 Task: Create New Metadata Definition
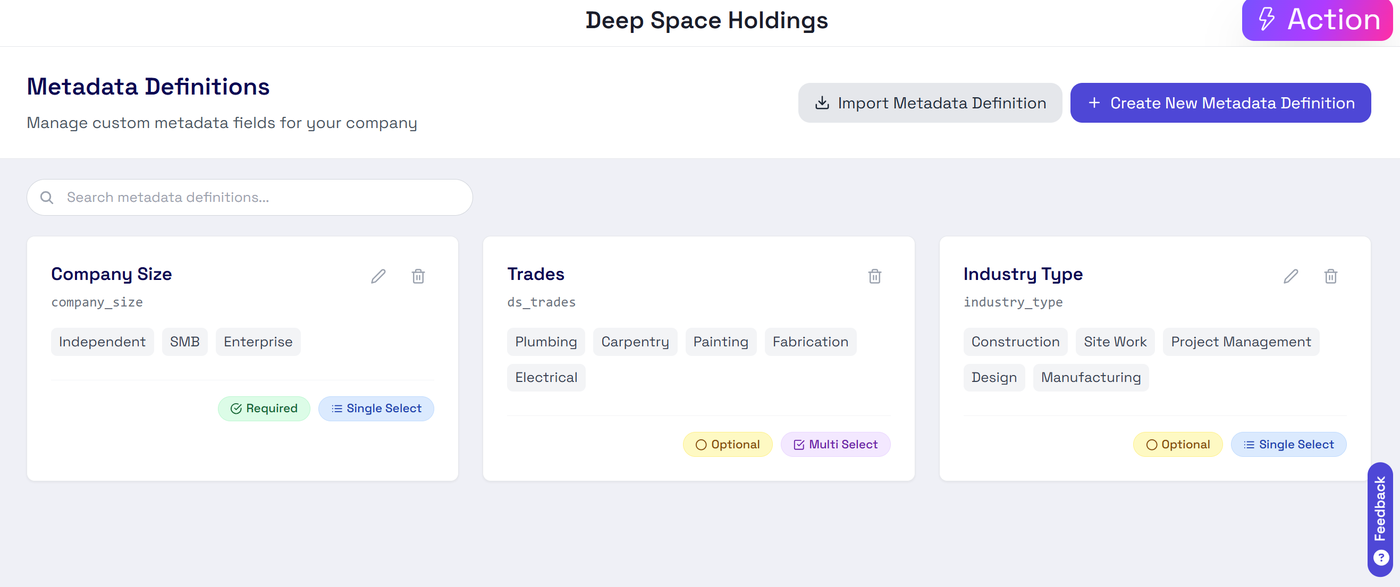pyautogui.click(x=1220, y=103)
